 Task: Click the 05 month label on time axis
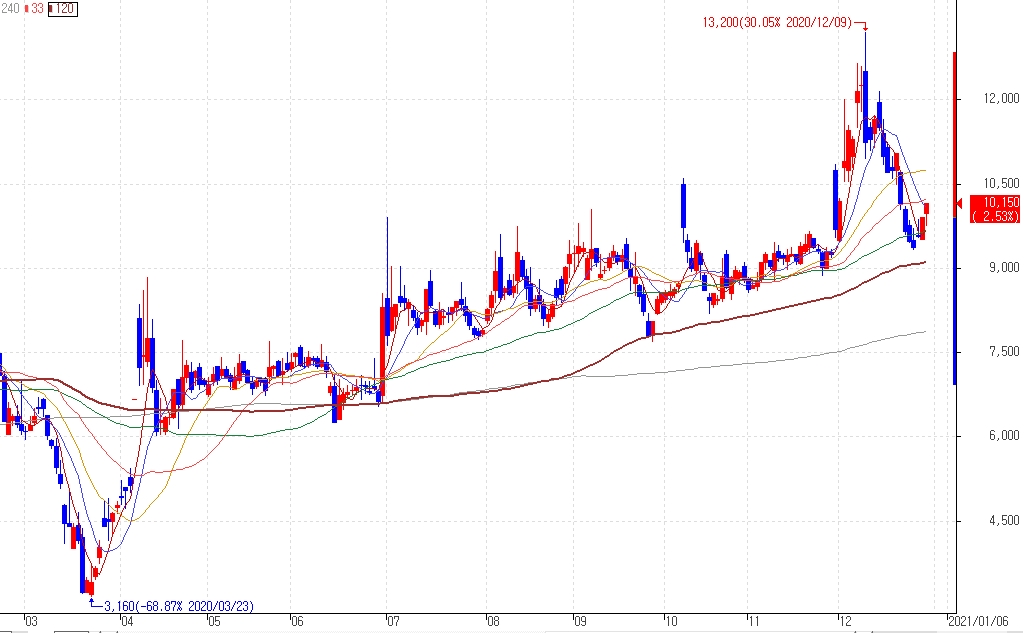(x=214, y=621)
